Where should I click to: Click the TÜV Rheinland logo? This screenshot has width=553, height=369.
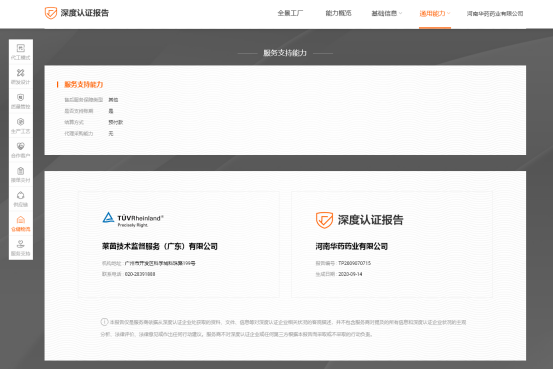tap(133, 219)
